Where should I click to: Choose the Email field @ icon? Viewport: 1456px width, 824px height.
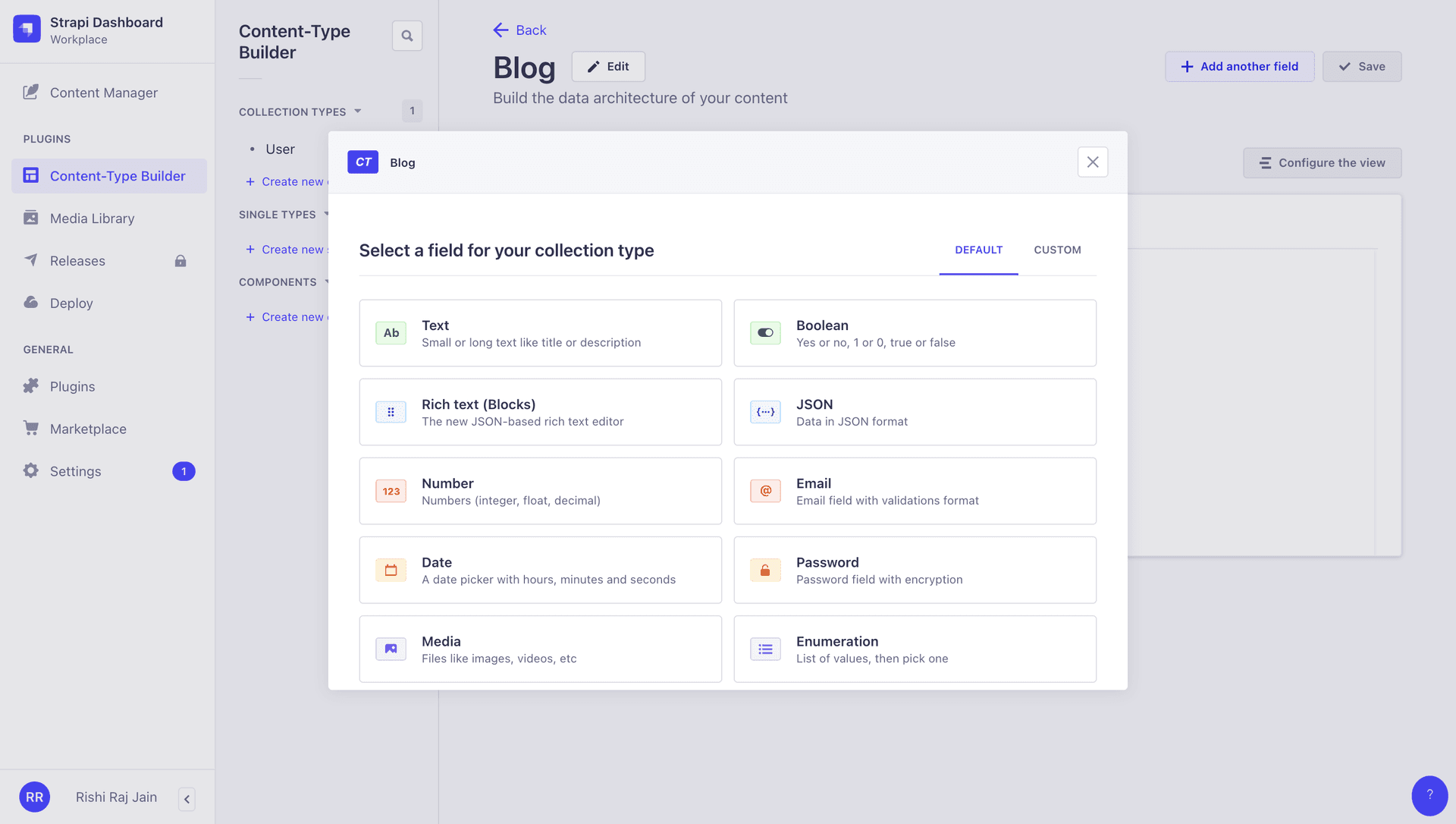coord(765,491)
